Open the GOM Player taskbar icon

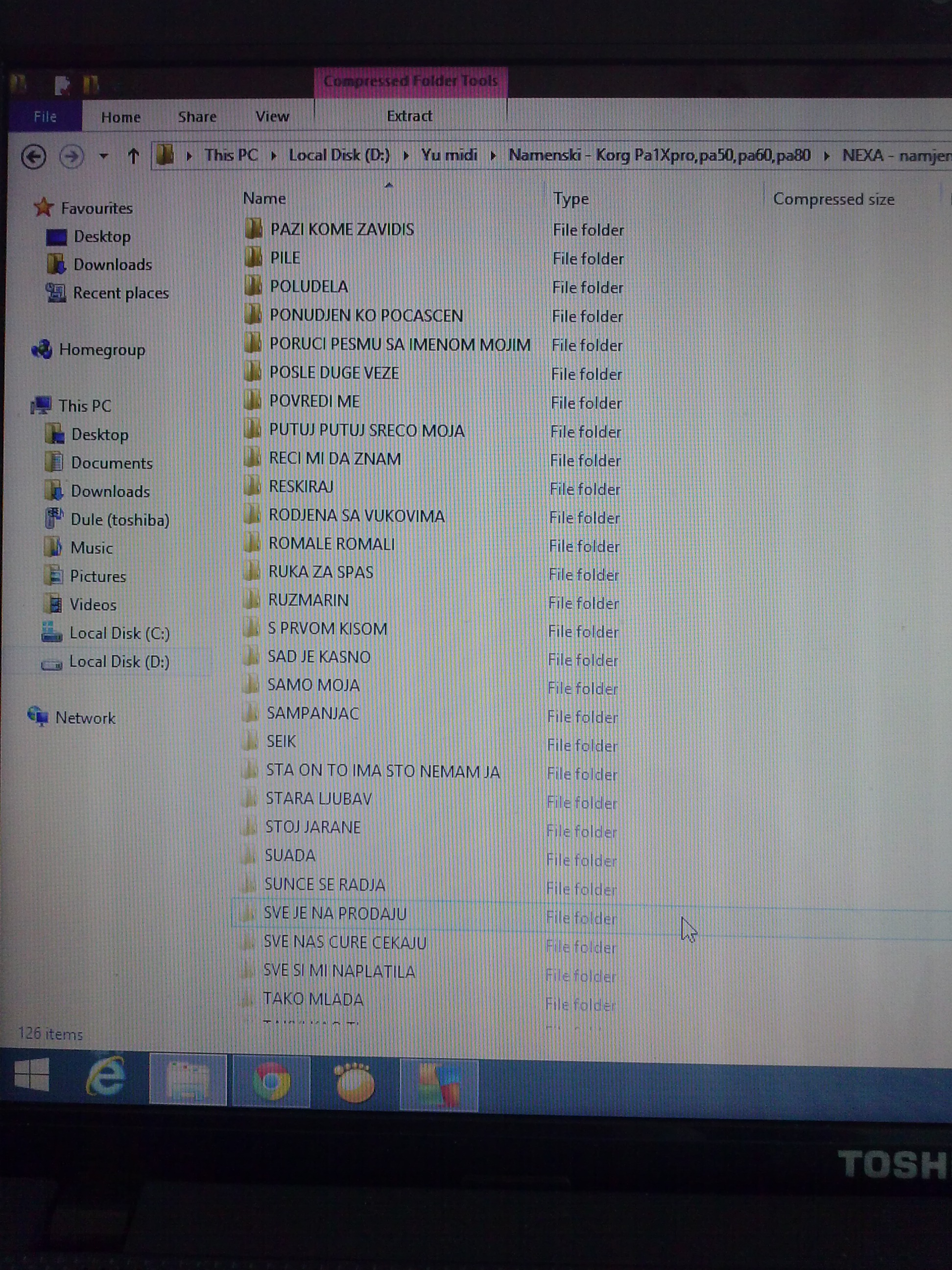click(355, 1082)
